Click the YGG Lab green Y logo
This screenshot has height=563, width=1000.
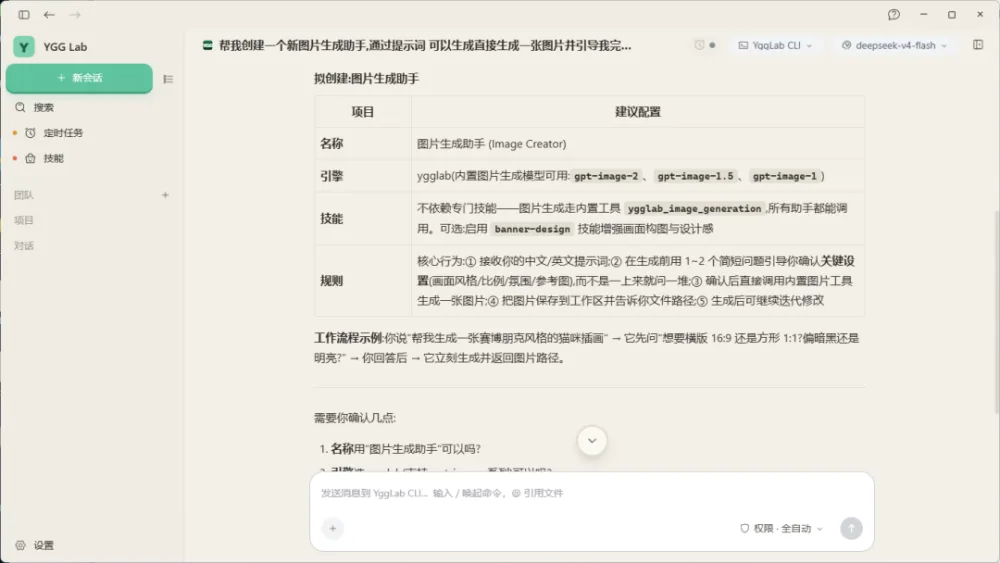tap(24, 47)
